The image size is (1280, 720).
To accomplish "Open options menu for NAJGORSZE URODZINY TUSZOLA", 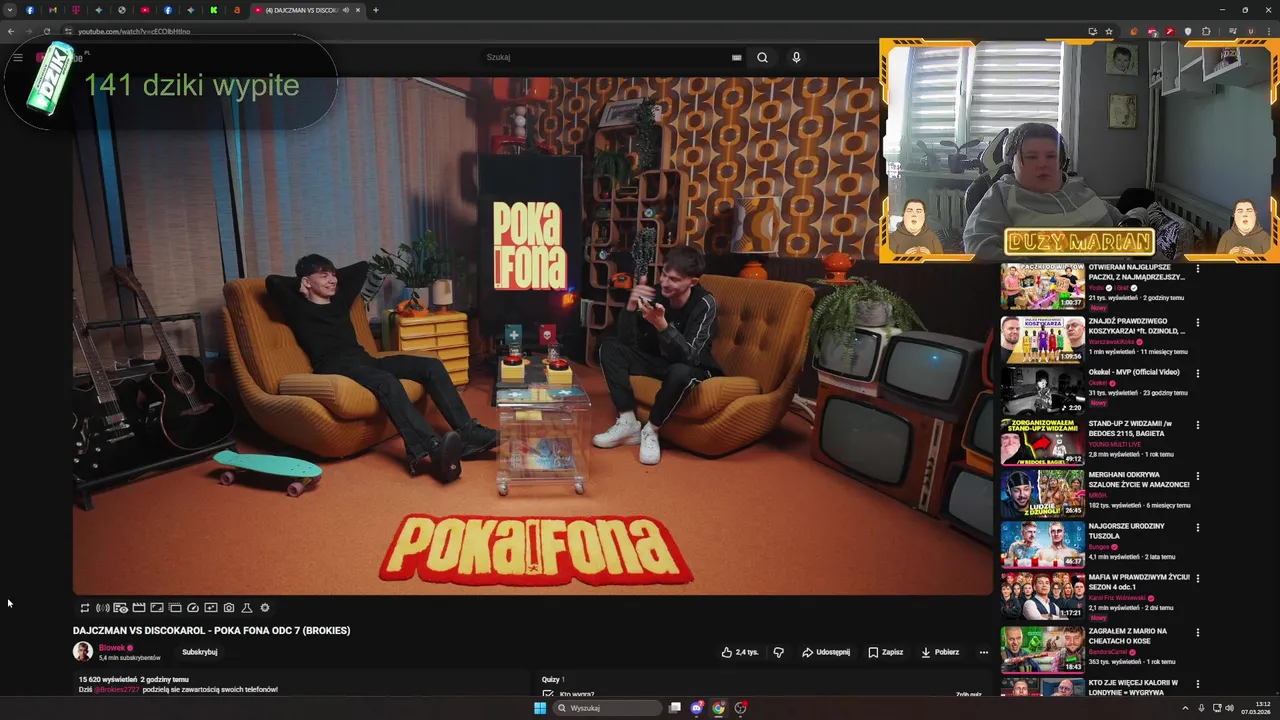I will coord(1198,527).
